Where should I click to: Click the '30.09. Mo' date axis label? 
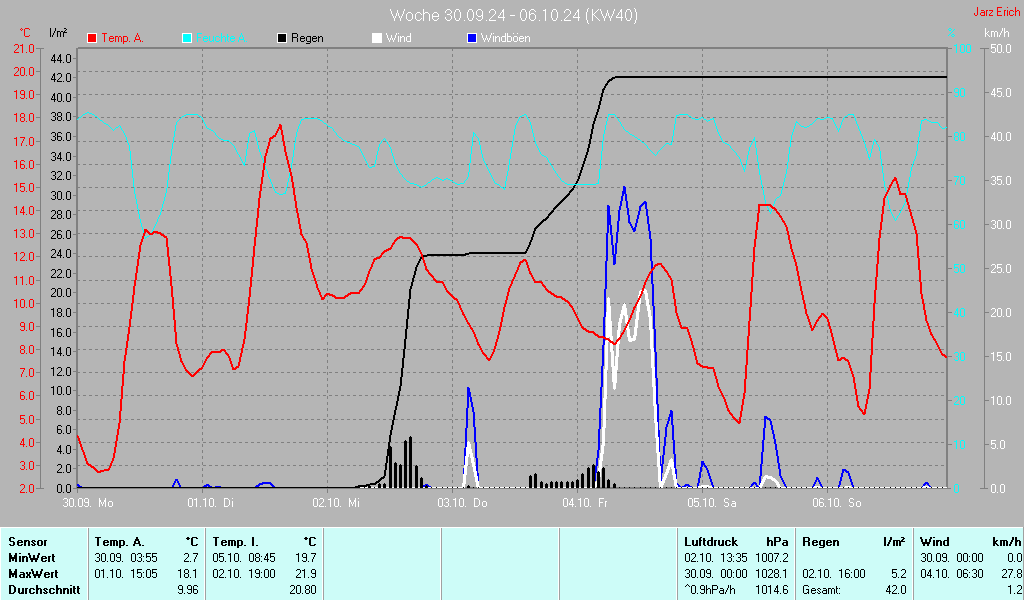(88, 503)
